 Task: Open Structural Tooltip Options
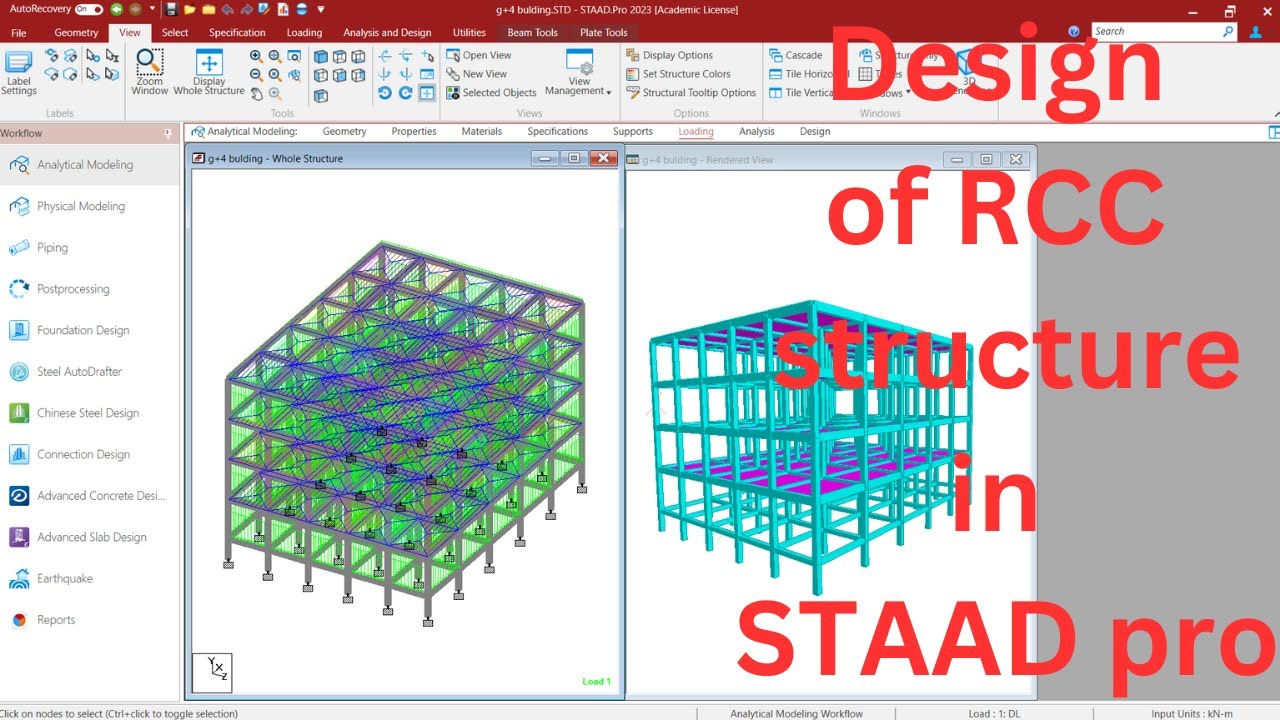(x=691, y=92)
